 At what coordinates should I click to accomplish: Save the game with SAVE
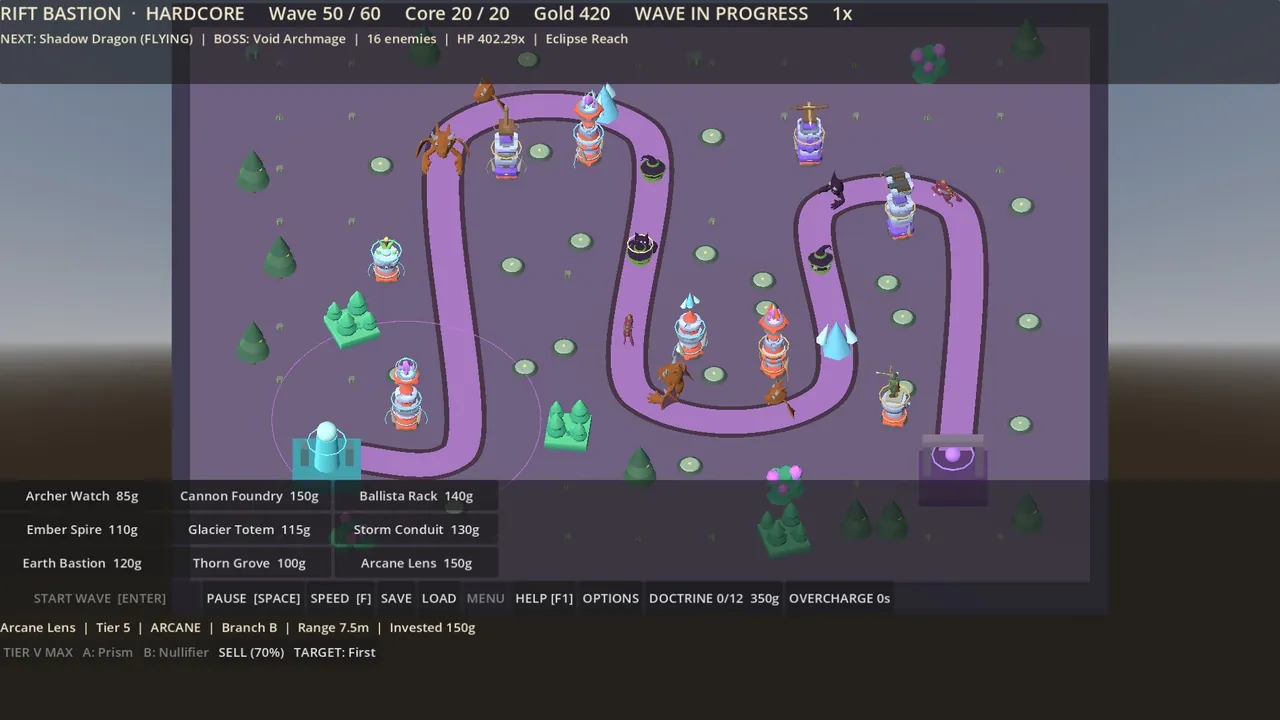396,598
